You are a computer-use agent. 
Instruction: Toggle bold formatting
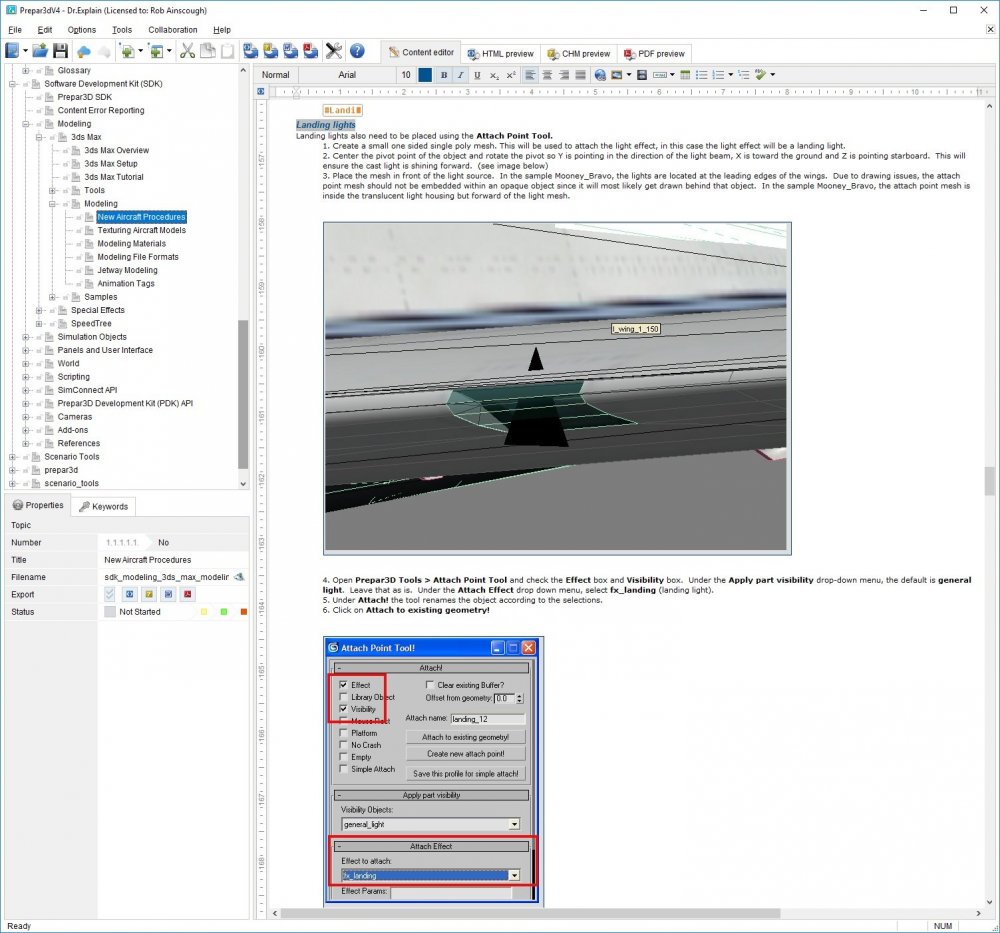[444, 75]
